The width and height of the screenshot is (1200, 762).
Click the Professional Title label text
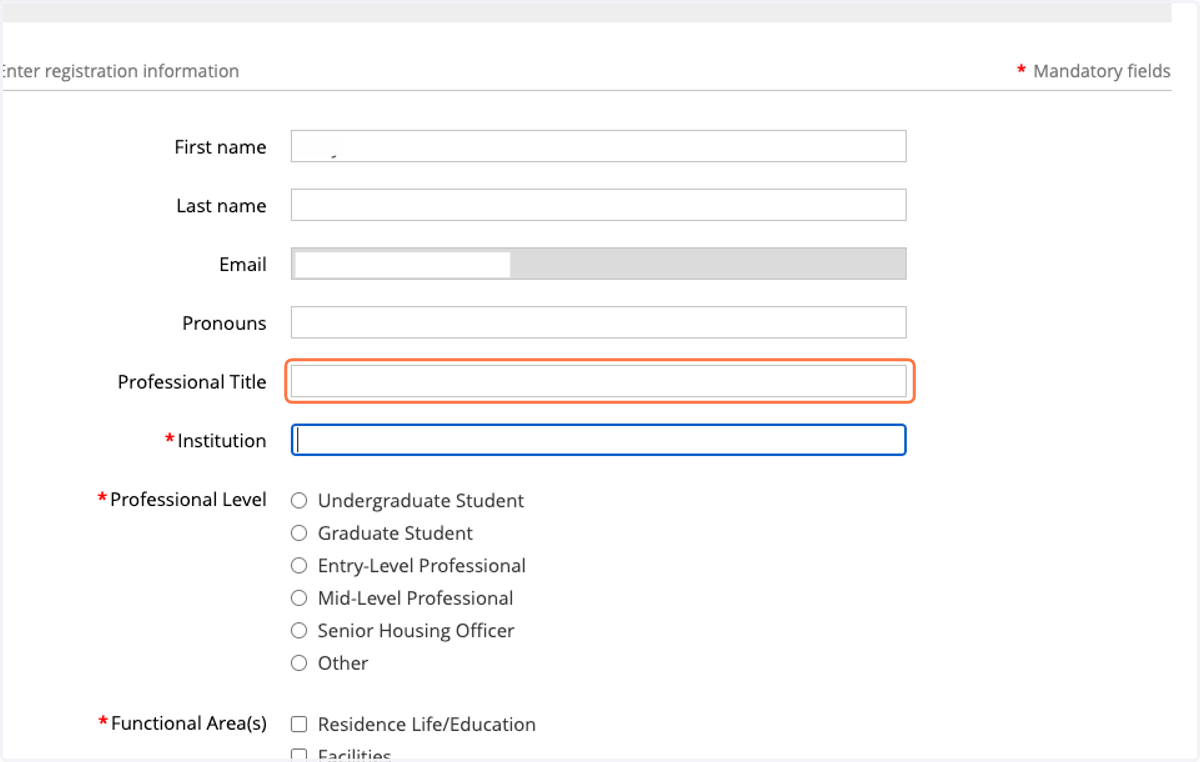tap(192, 382)
